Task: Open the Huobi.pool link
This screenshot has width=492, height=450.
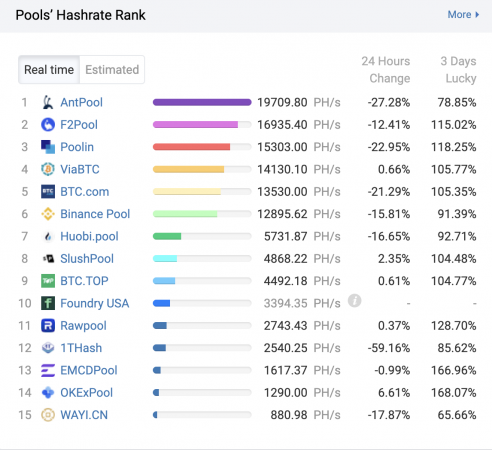Action: (x=89, y=236)
